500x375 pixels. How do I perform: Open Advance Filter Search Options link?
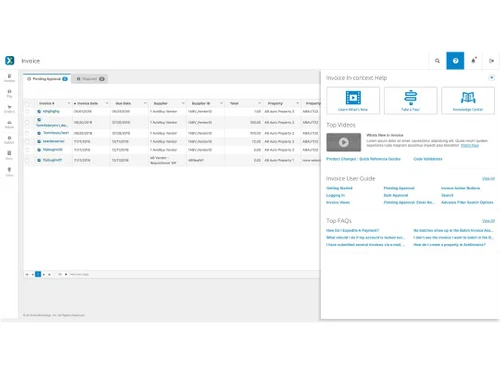point(467,202)
